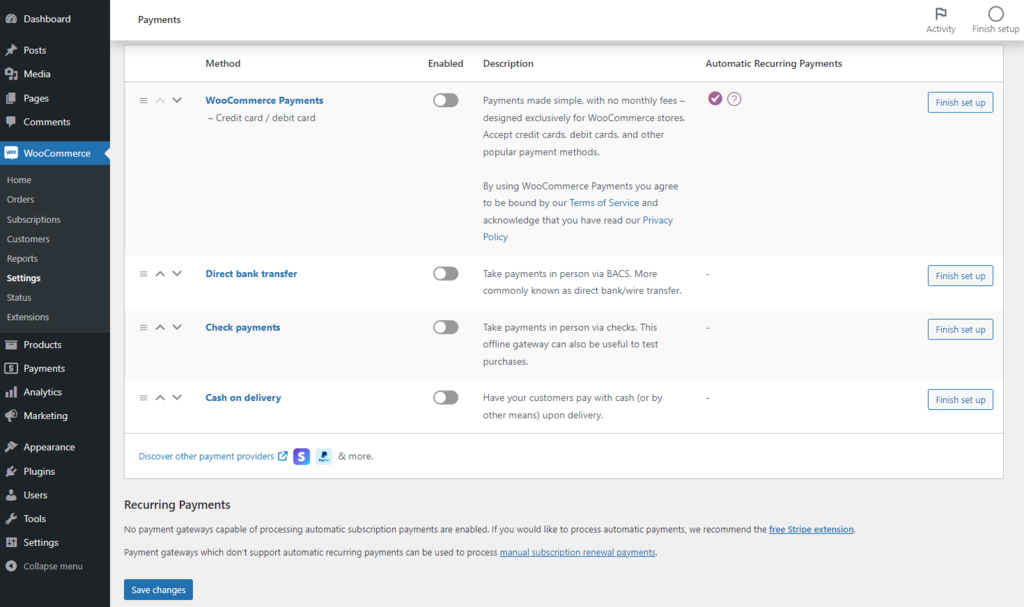Click the Finish setup circle icon

995,14
